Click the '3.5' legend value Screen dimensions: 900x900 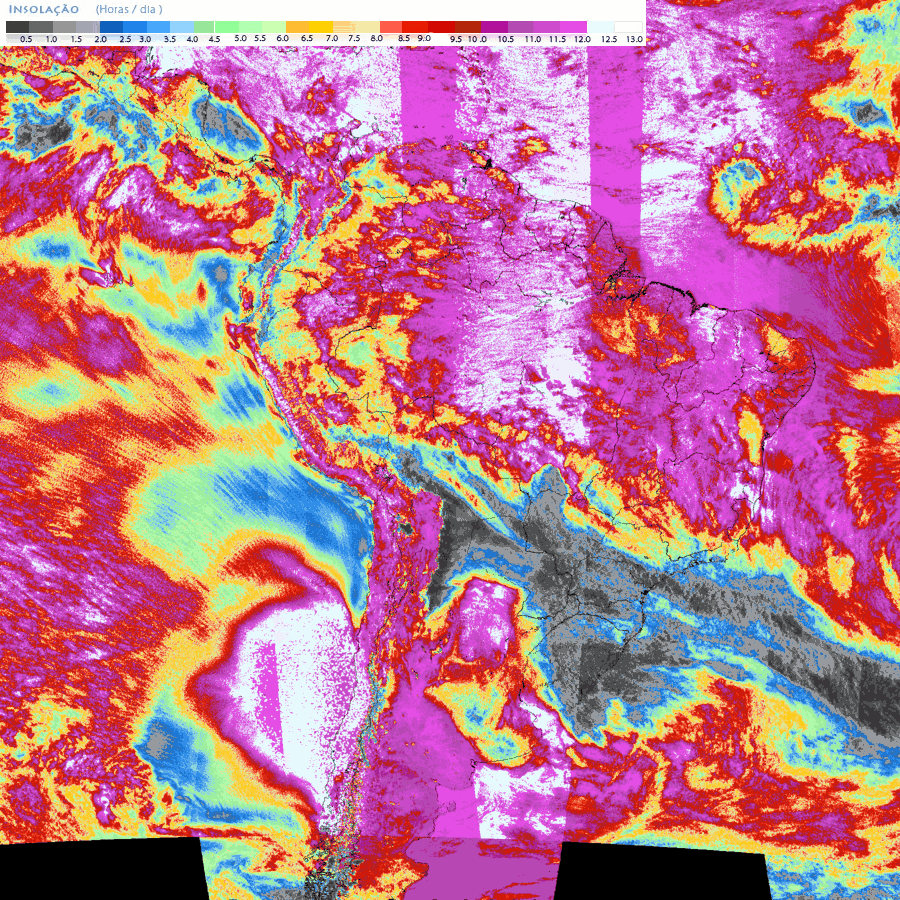point(170,40)
